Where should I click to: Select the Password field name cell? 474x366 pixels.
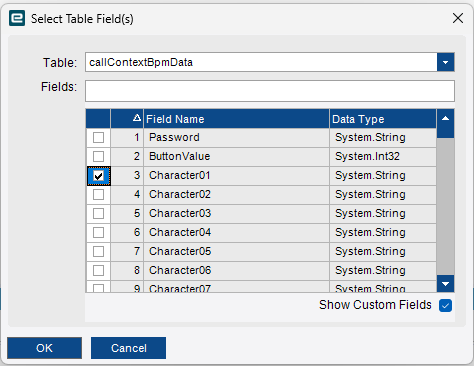point(236,137)
